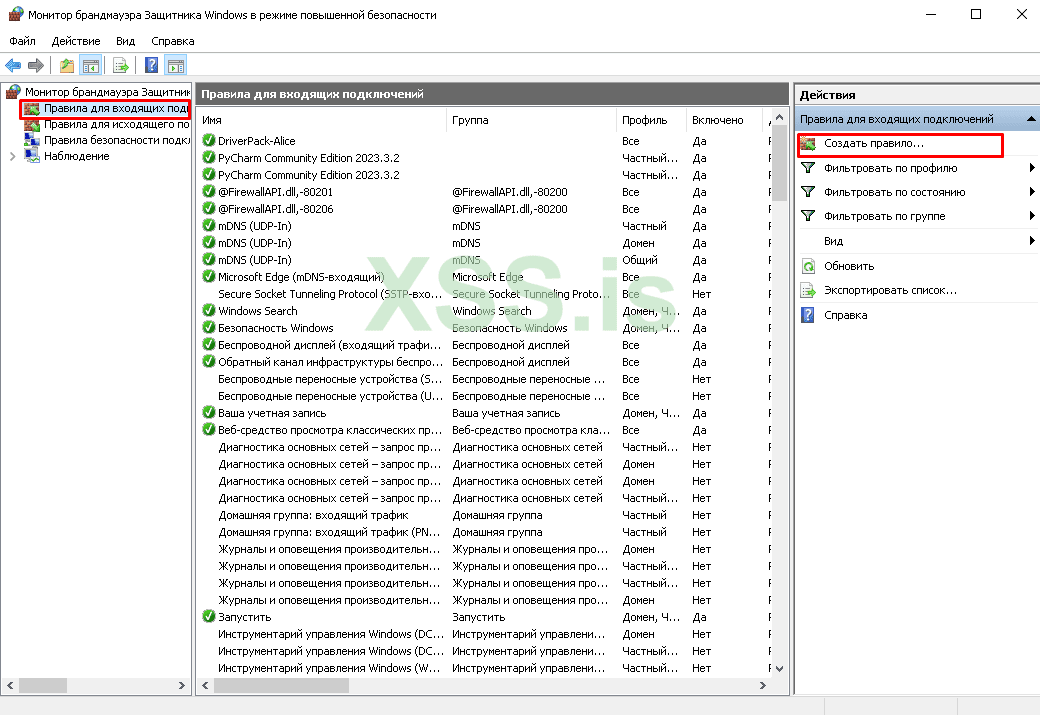1040x715 pixels.
Task: Select Правила для исходящего подключения tree node
Action: click(x=116, y=125)
